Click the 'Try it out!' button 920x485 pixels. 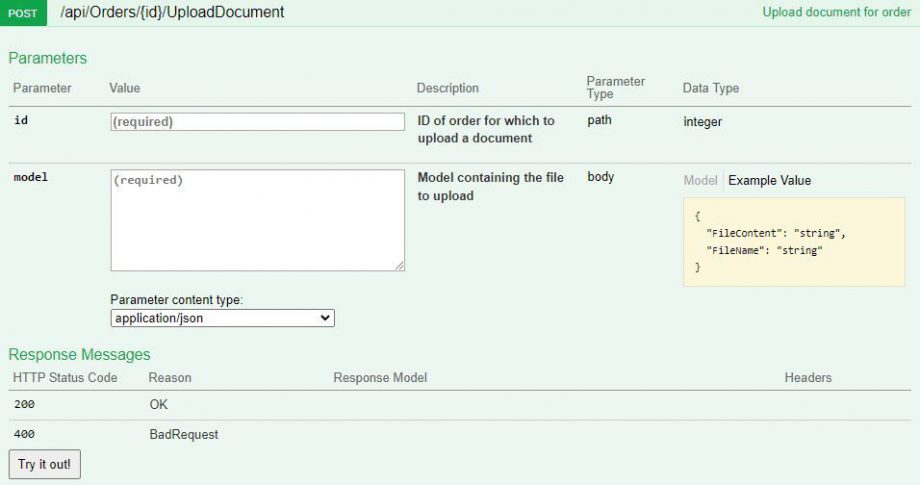tap(45, 464)
